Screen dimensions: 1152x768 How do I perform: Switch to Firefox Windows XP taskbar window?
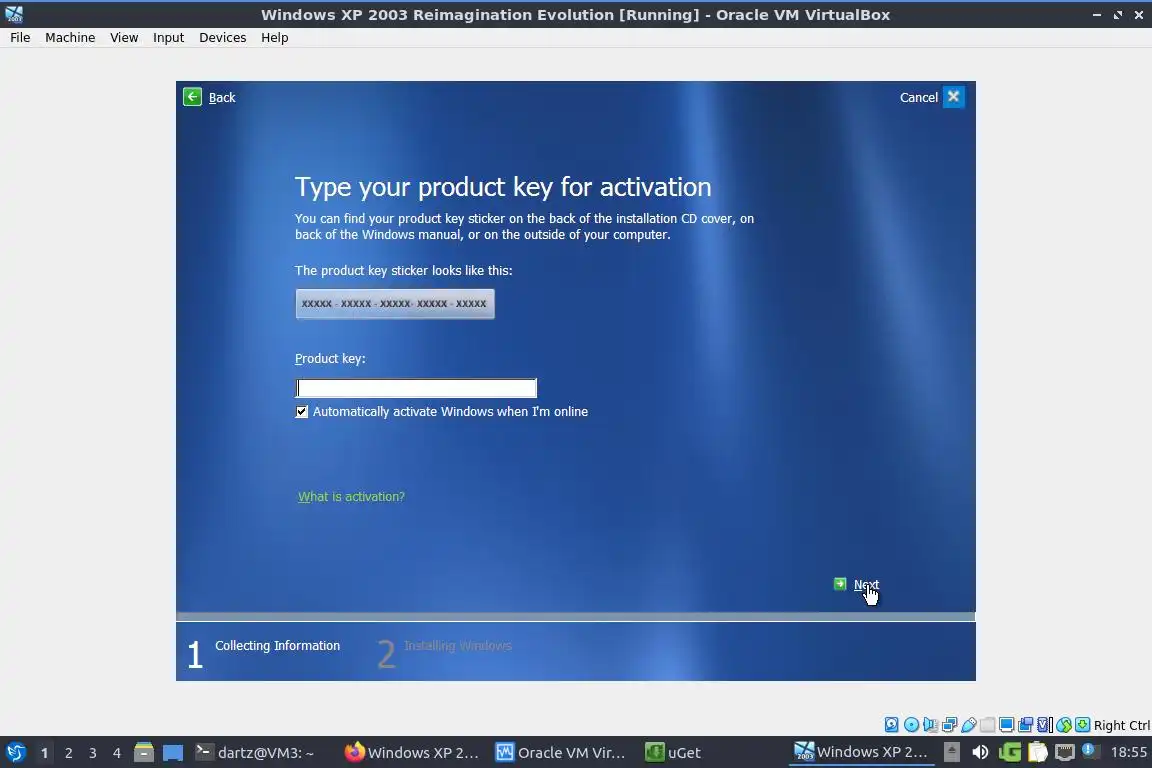pyautogui.click(x=411, y=753)
